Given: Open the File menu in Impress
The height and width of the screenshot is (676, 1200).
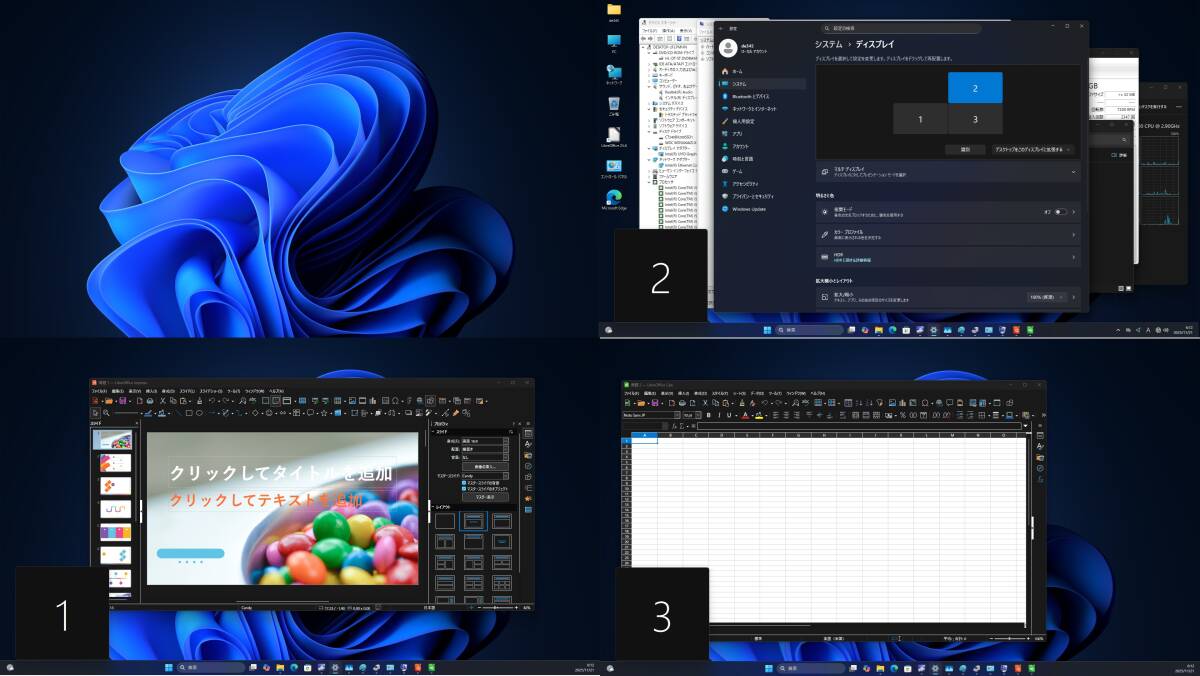Looking at the screenshot, I should [x=99, y=391].
